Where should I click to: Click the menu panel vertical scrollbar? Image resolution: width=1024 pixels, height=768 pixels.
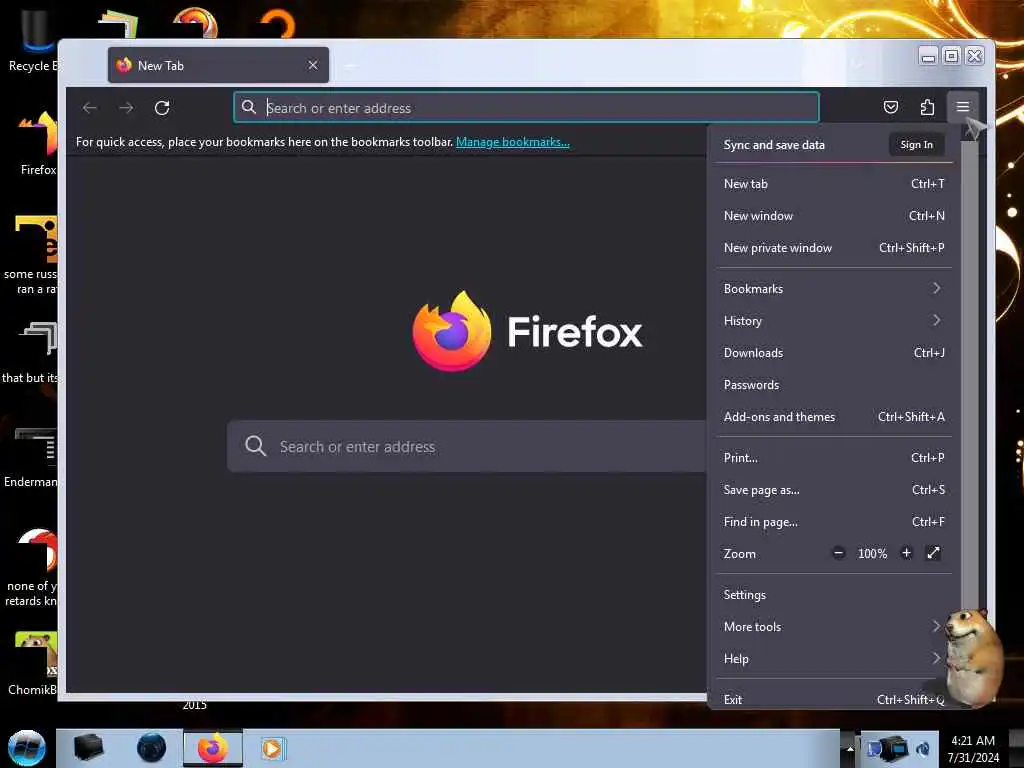(969, 376)
